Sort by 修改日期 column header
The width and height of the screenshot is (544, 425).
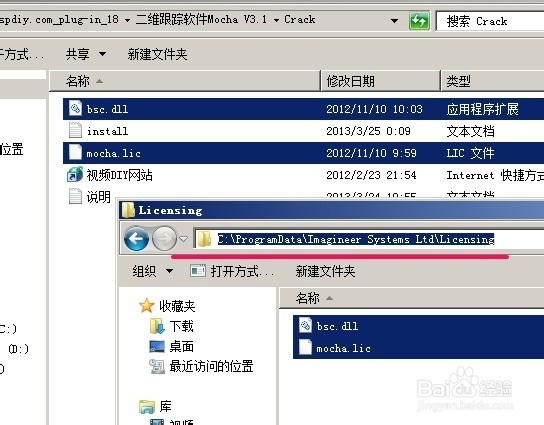381,81
